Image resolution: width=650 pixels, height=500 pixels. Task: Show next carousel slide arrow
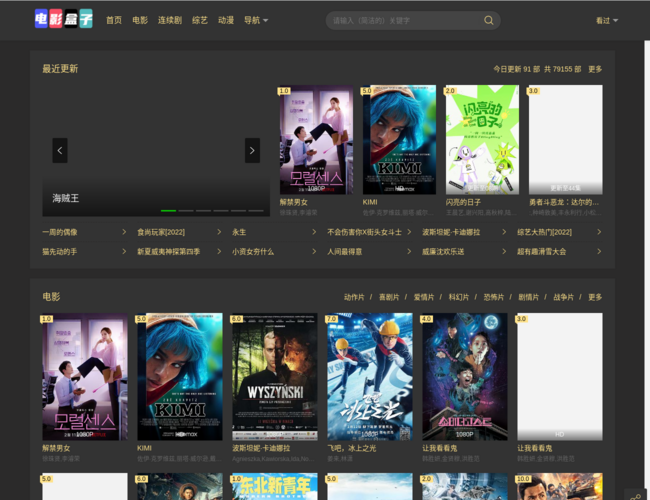(252, 150)
